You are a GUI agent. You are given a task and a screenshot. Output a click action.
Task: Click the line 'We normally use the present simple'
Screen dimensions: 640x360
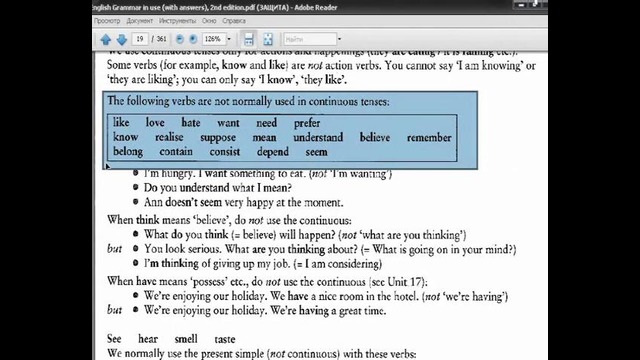(262, 353)
